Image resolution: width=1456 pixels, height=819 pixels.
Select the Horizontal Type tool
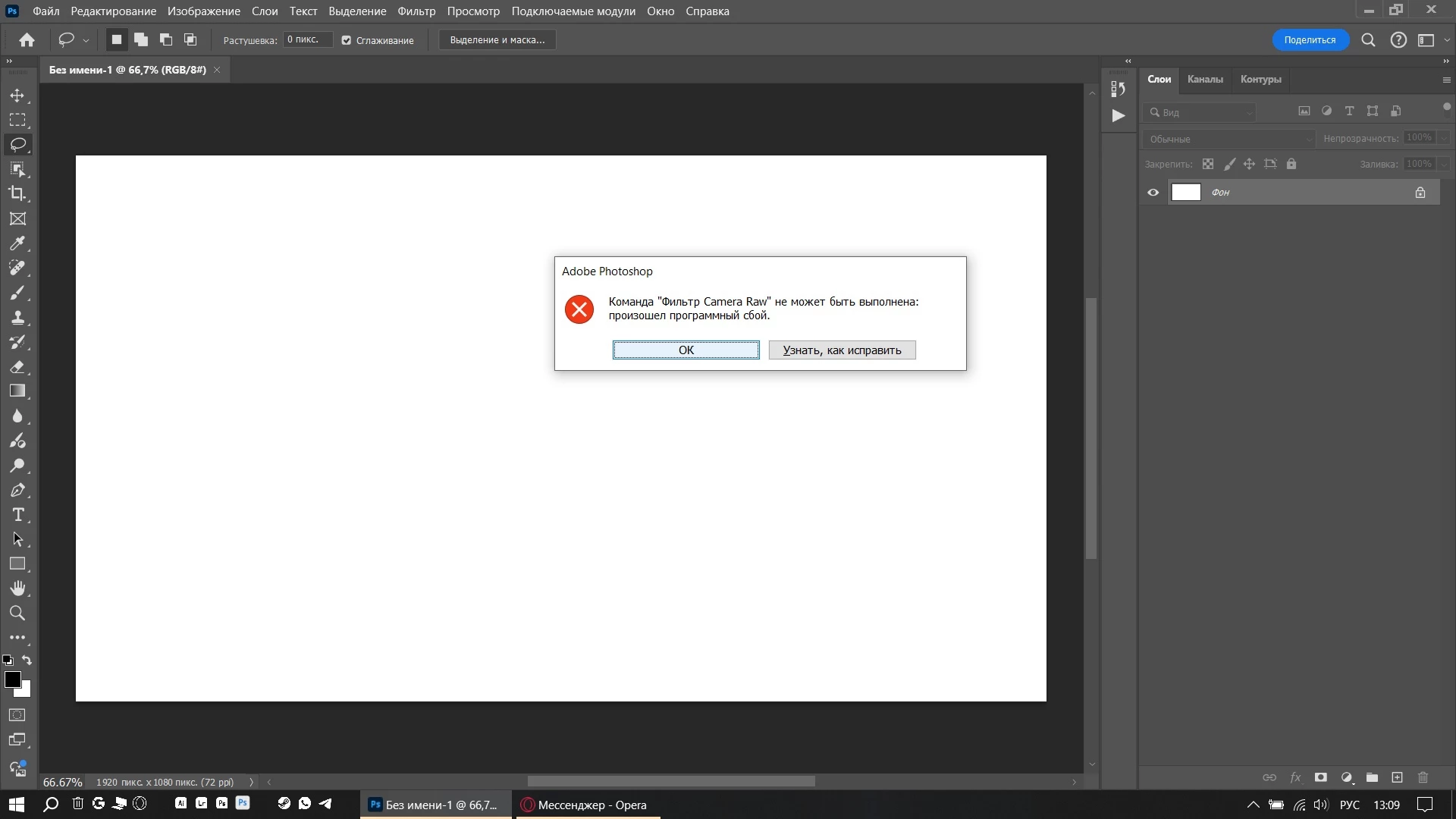pos(17,515)
